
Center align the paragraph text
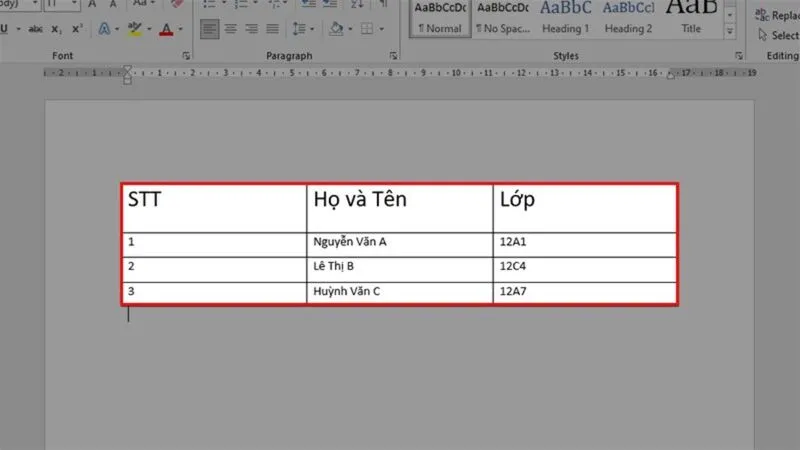click(x=232, y=29)
